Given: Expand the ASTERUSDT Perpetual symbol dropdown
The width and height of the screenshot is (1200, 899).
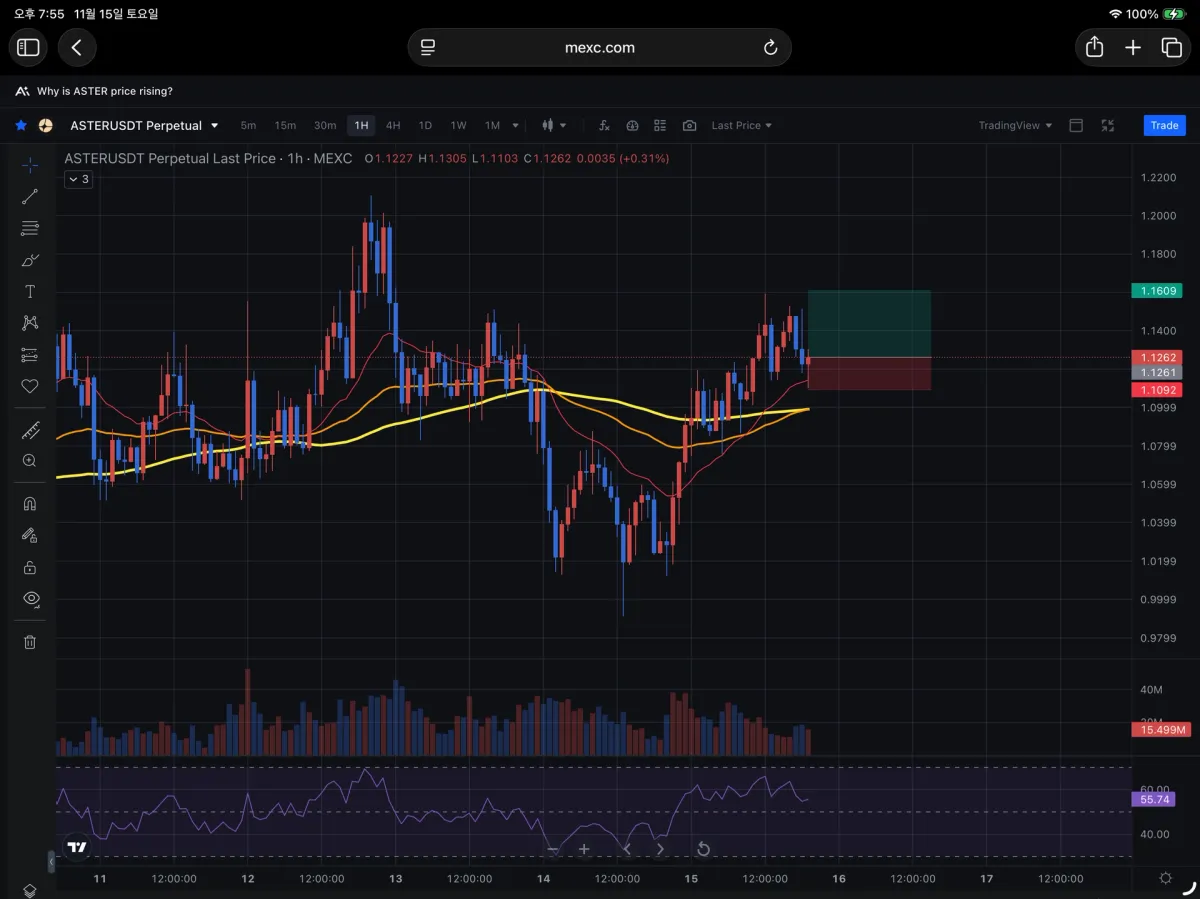Looking at the screenshot, I should (x=214, y=126).
